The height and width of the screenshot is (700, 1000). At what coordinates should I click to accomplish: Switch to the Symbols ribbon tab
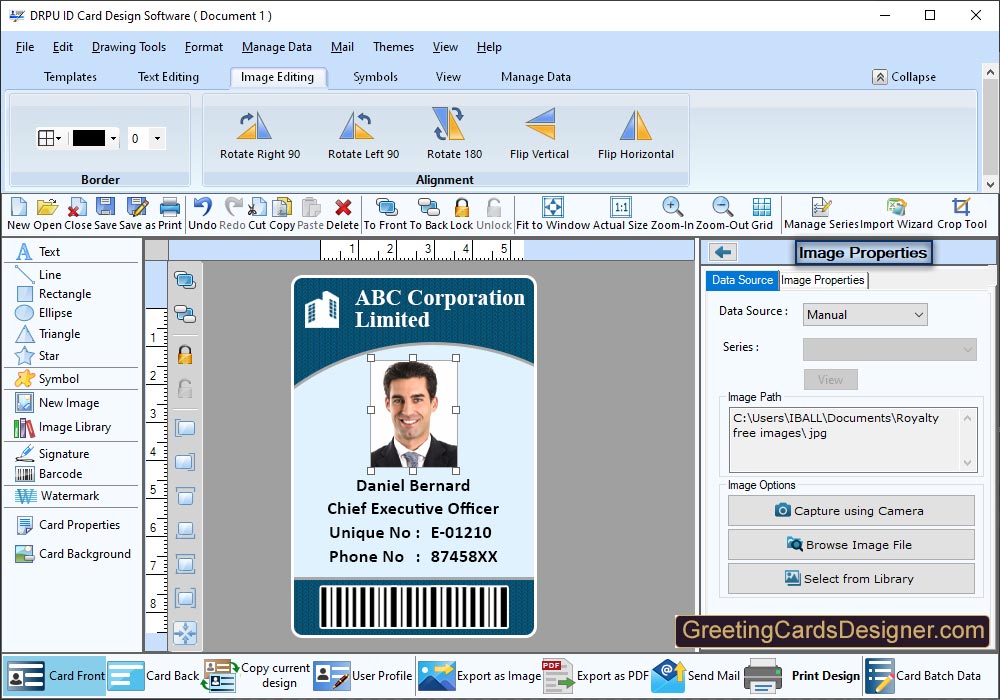coord(376,77)
